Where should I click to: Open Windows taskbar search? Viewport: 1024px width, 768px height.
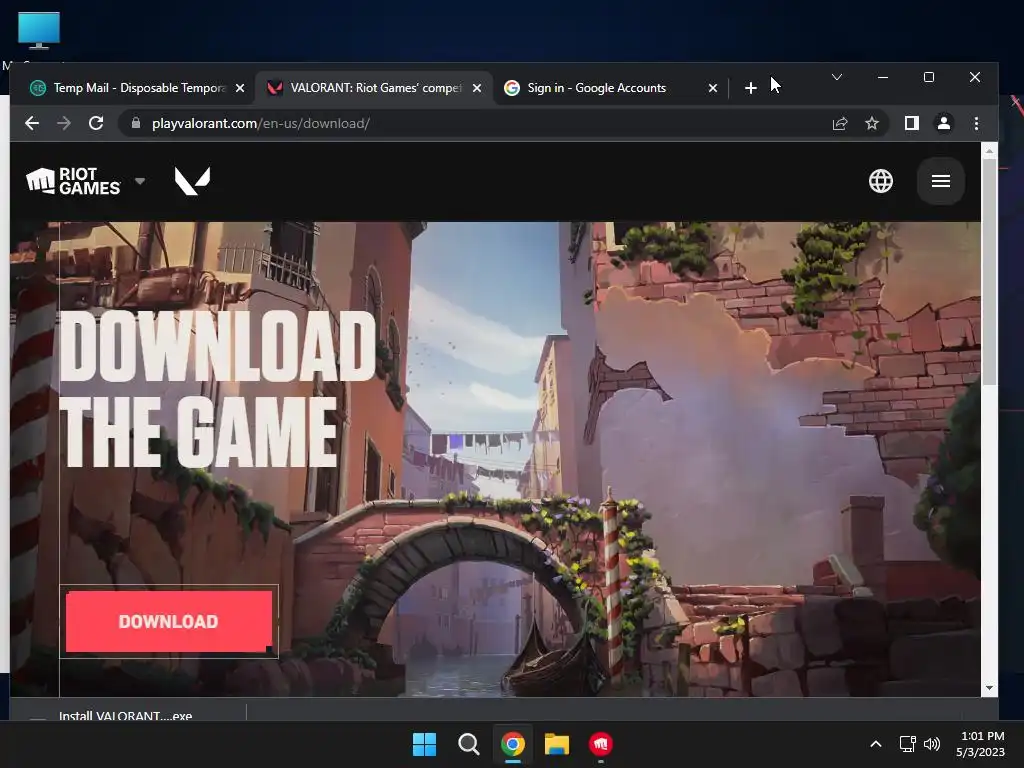(x=469, y=744)
